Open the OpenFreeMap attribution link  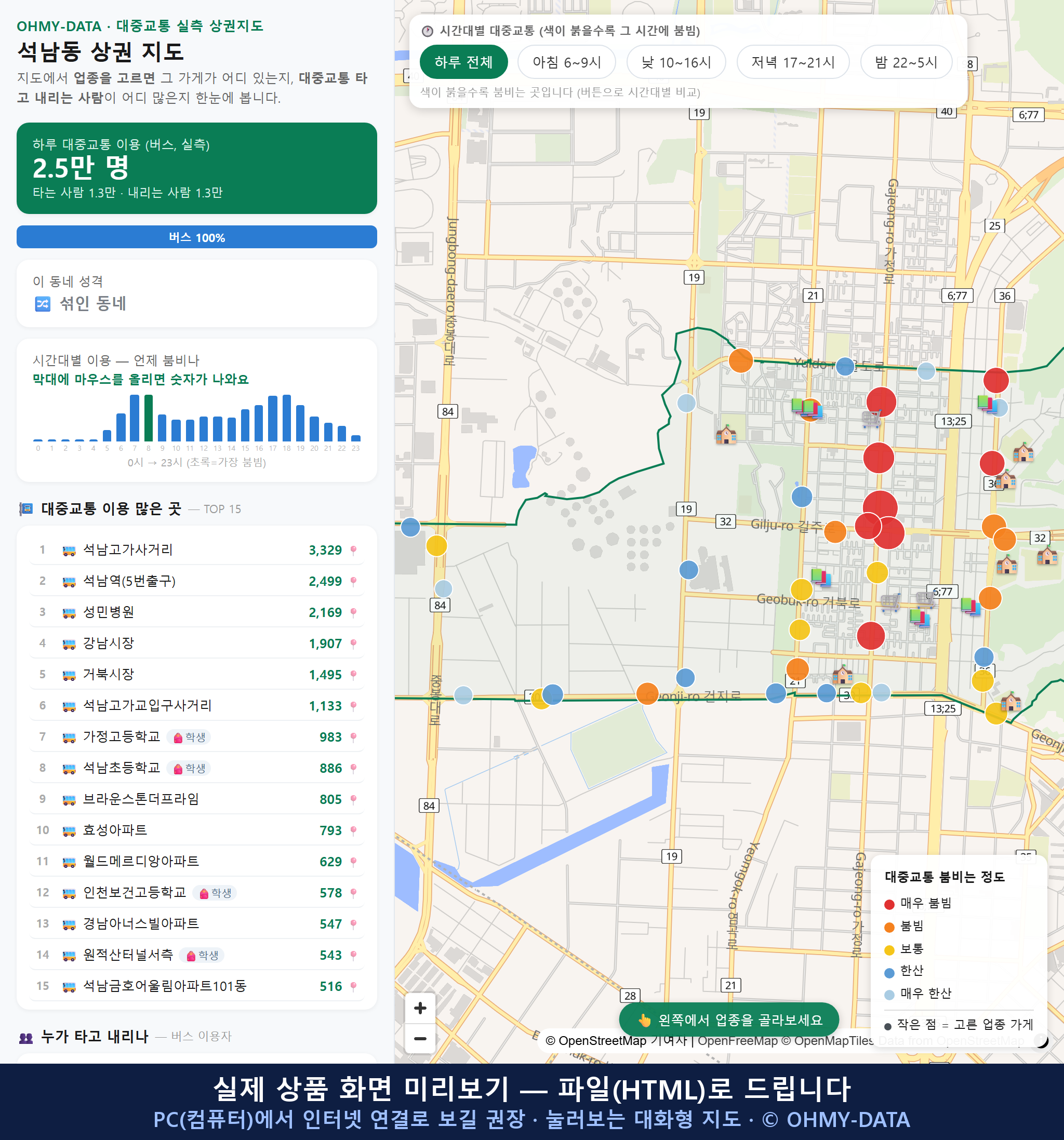[738, 1040]
